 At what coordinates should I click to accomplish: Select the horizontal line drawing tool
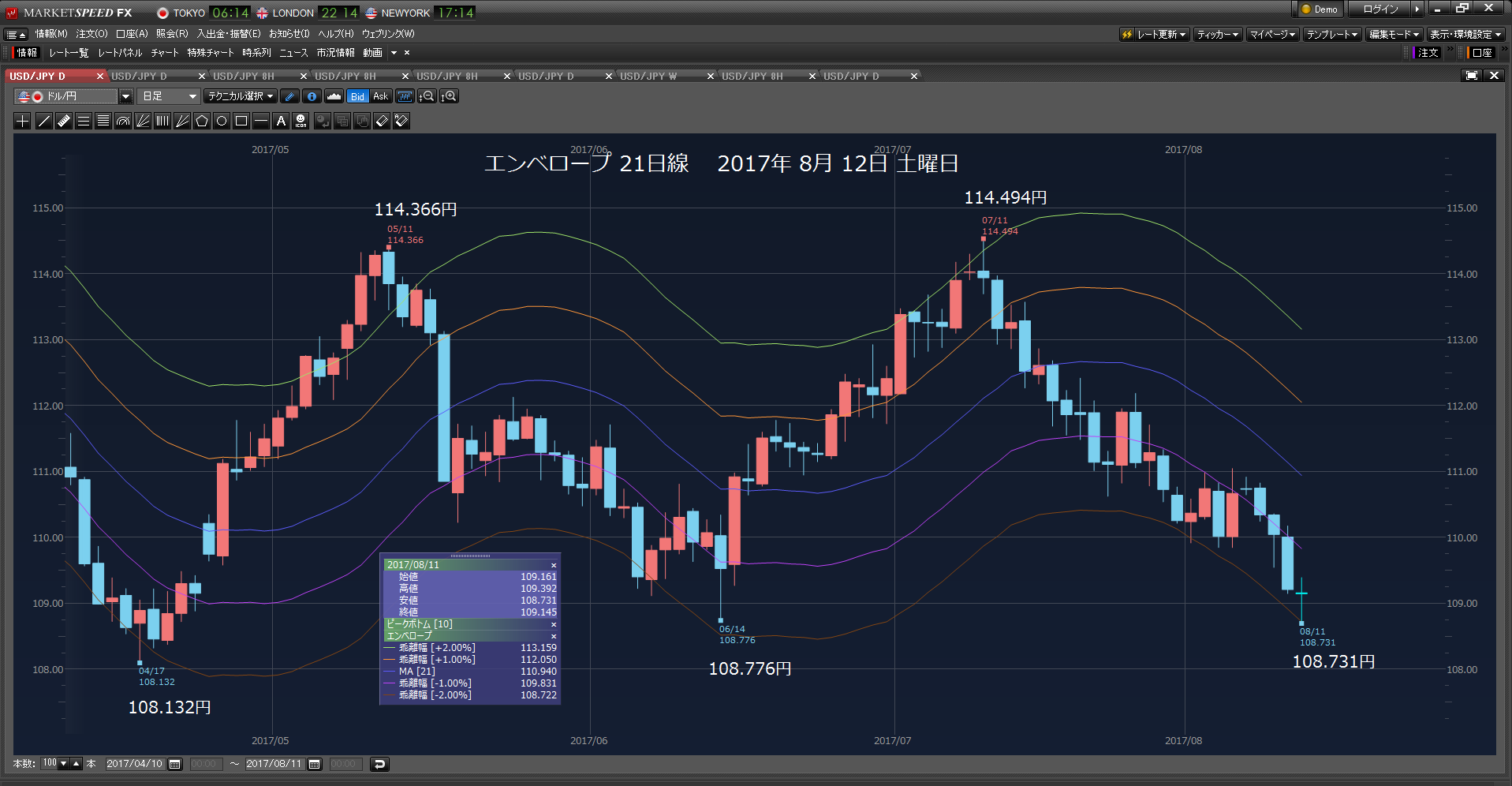[261, 121]
